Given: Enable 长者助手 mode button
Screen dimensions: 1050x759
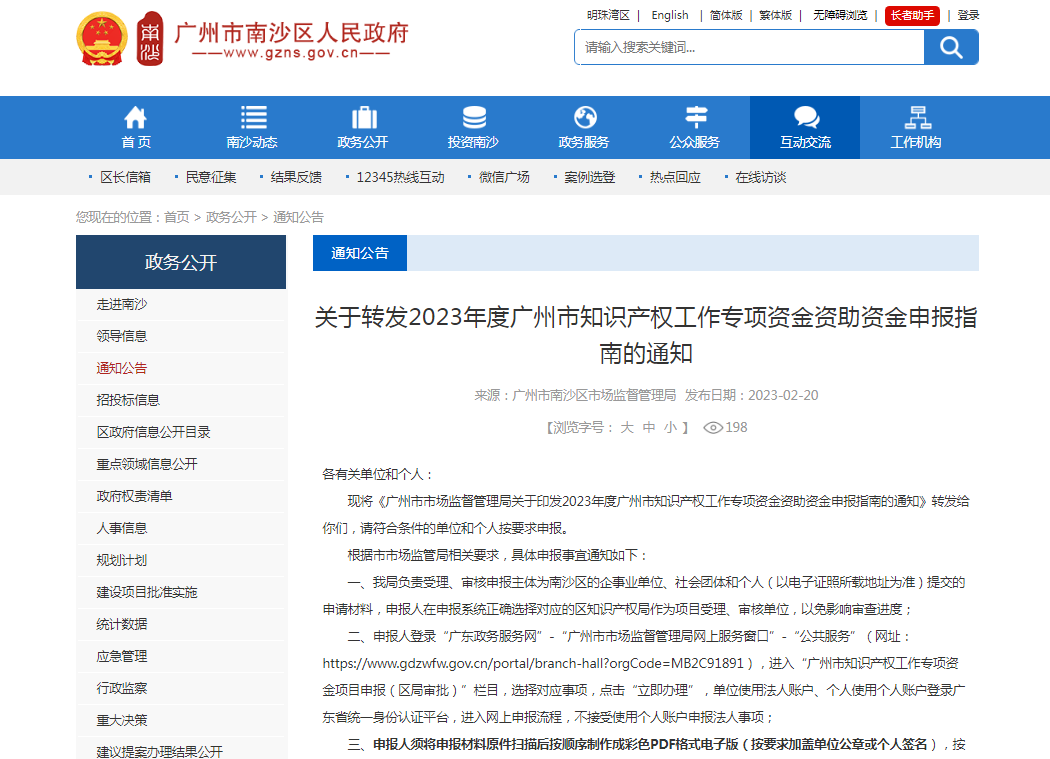Looking at the screenshot, I should click(x=912, y=15).
